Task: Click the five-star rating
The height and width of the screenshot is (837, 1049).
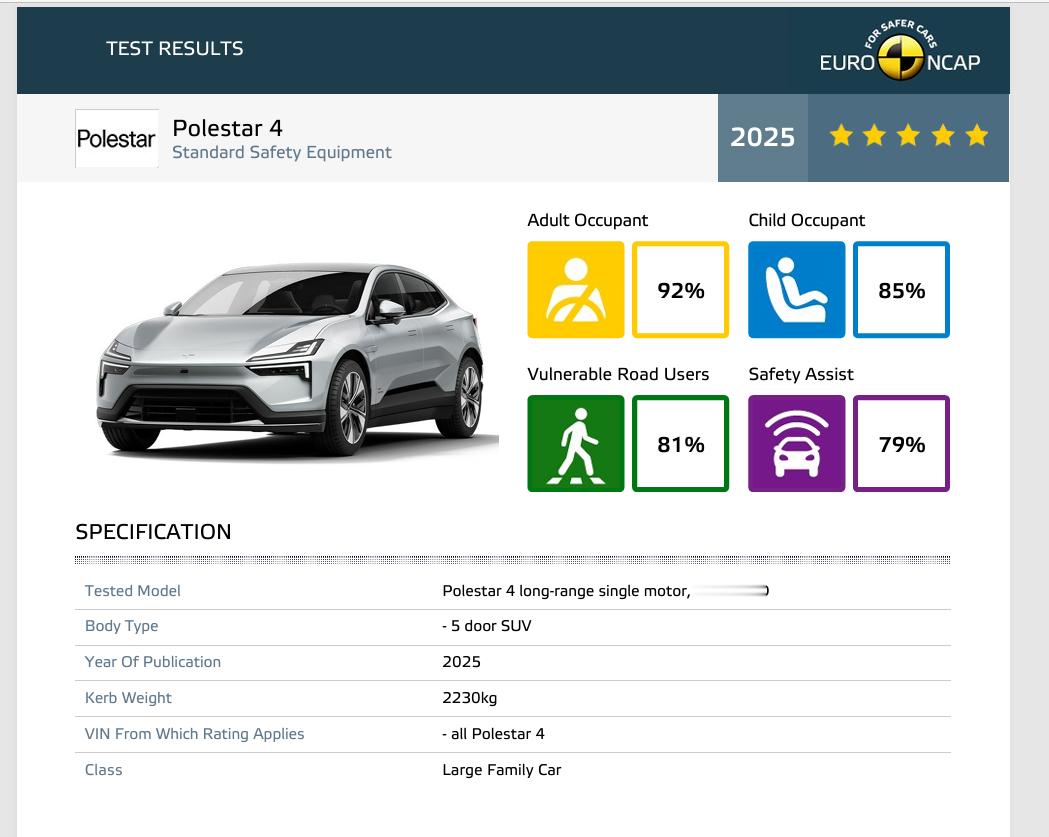Action: click(909, 136)
